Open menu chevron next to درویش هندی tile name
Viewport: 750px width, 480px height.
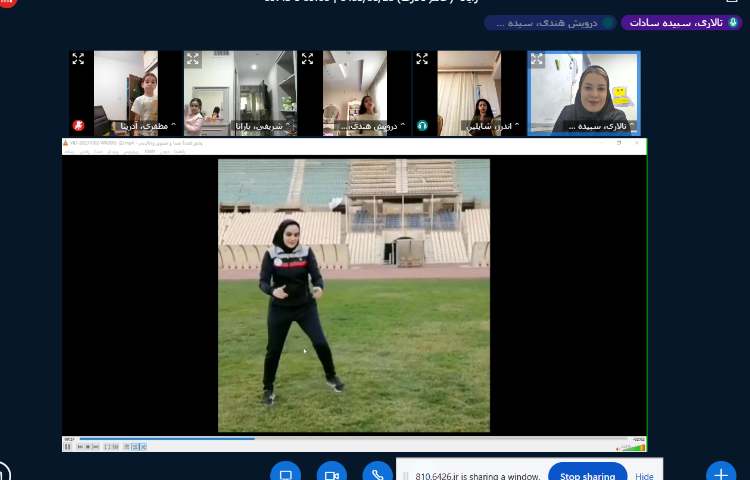pos(402,125)
